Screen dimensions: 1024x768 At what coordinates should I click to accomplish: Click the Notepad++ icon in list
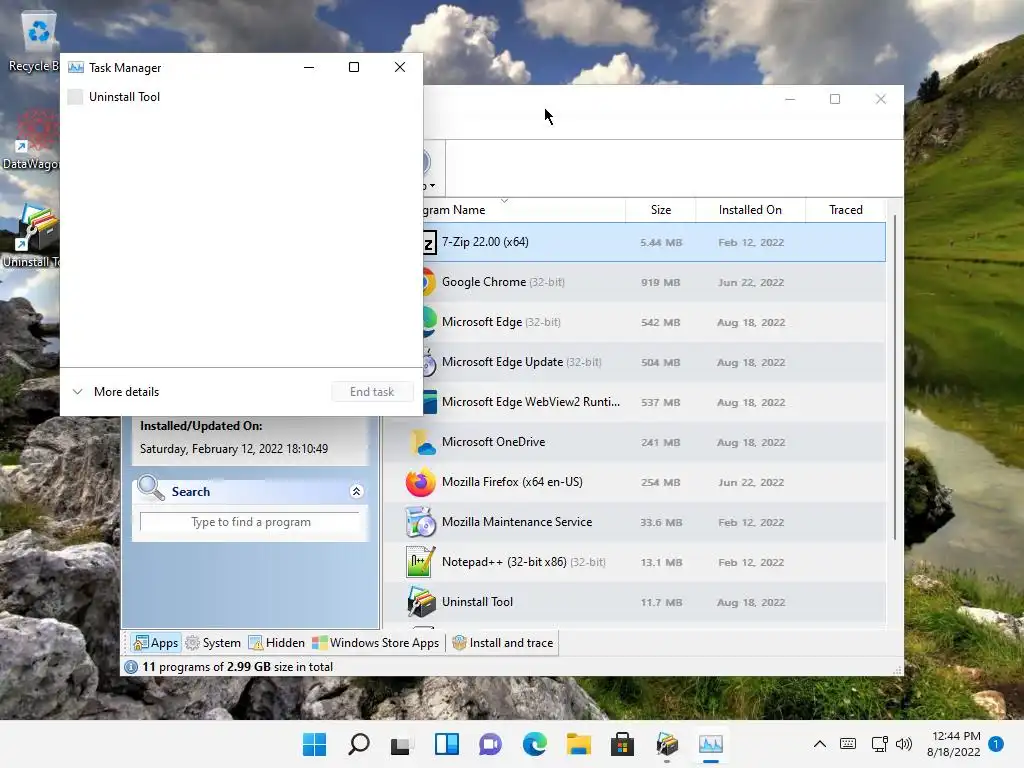click(420, 562)
